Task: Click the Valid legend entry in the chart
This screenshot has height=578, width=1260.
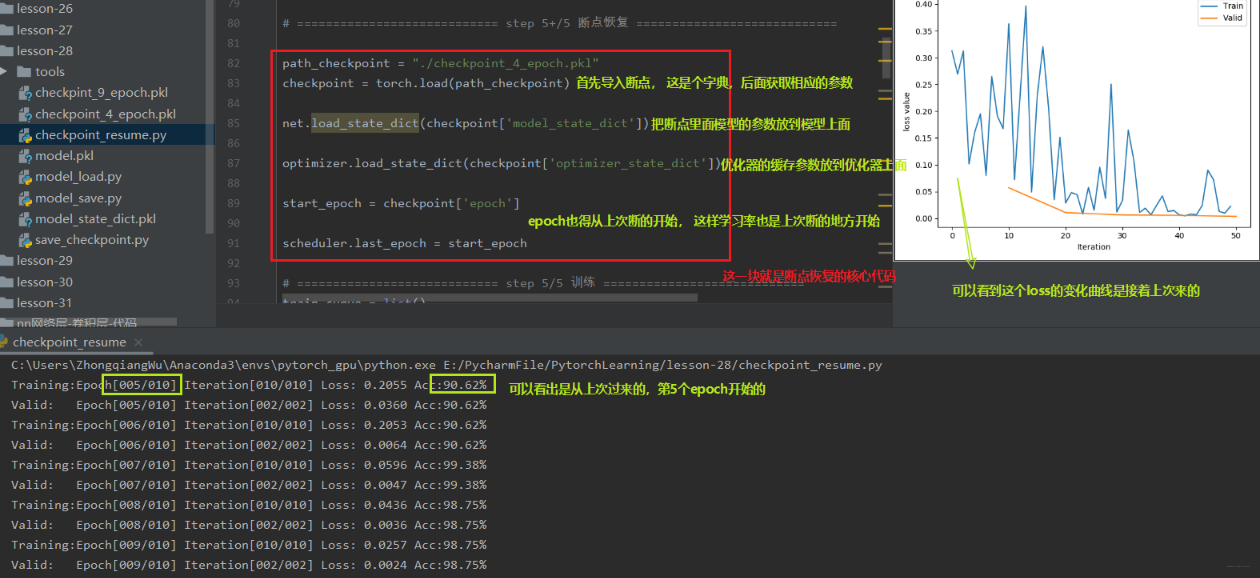Action: [x=1222, y=18]
